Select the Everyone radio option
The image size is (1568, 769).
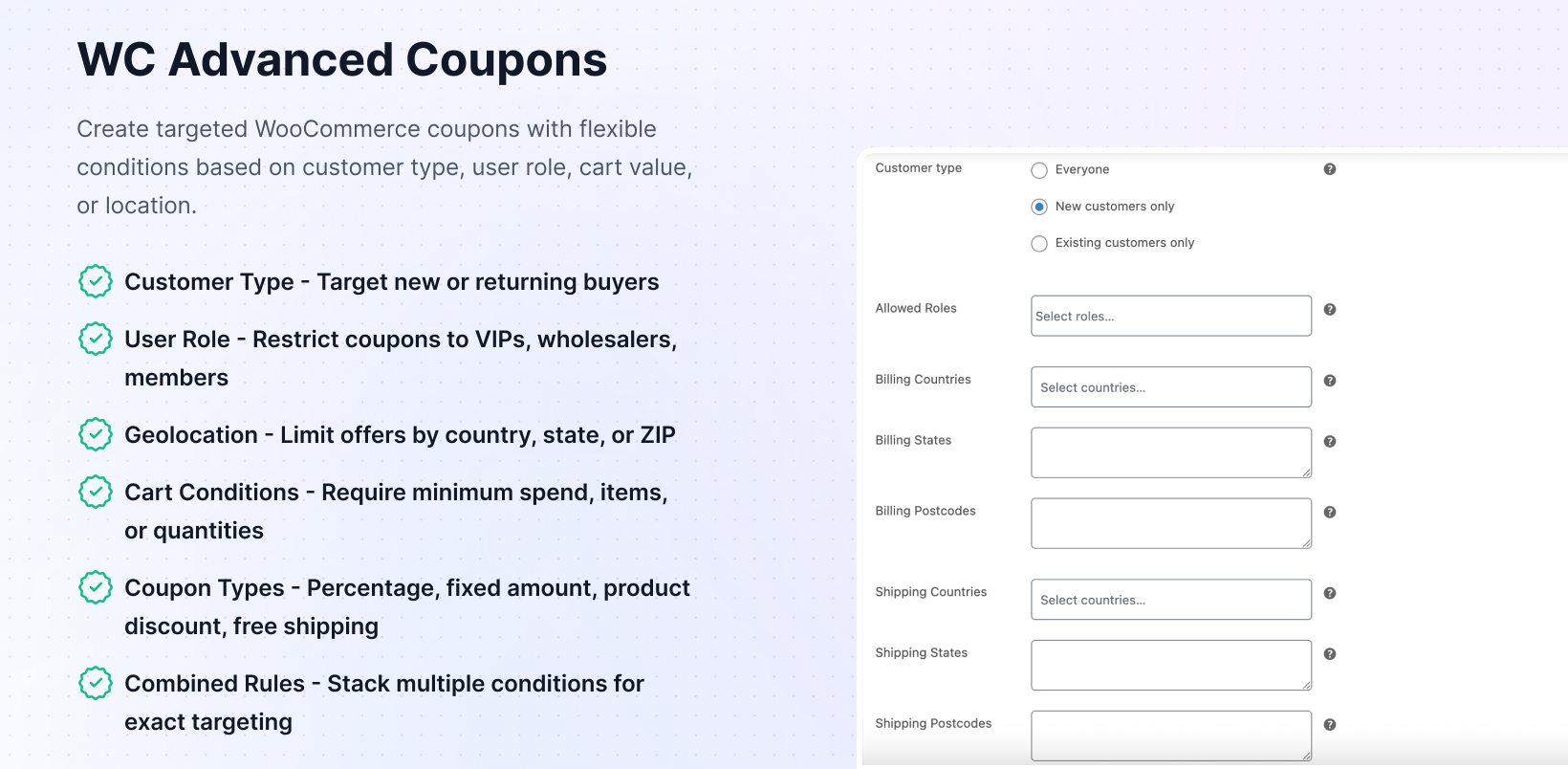point(1039,170)
